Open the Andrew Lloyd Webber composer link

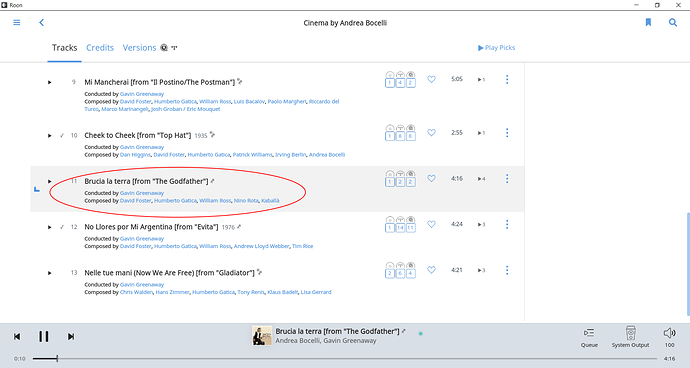261,246
